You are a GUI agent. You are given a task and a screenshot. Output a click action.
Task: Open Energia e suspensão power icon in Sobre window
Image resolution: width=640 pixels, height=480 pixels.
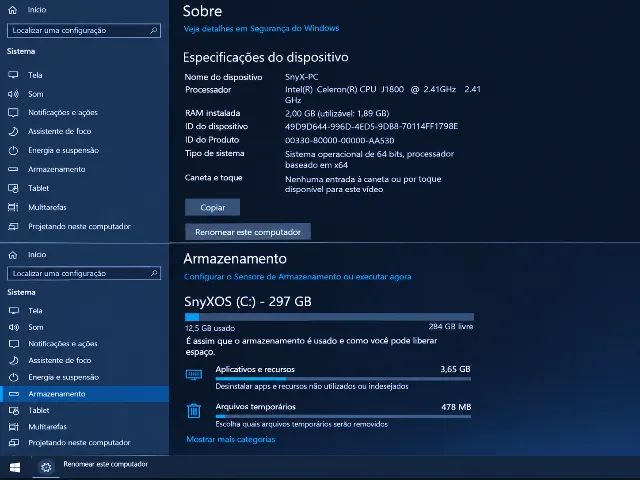pyautogui.click(x=13, y=150)
